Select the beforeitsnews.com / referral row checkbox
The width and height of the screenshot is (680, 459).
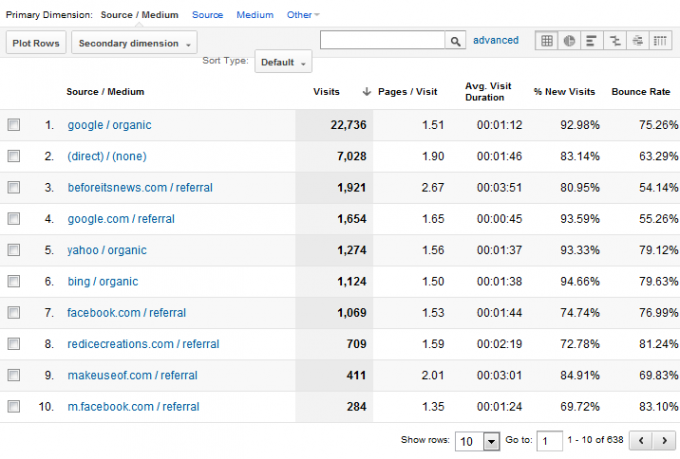coord(14,187)
